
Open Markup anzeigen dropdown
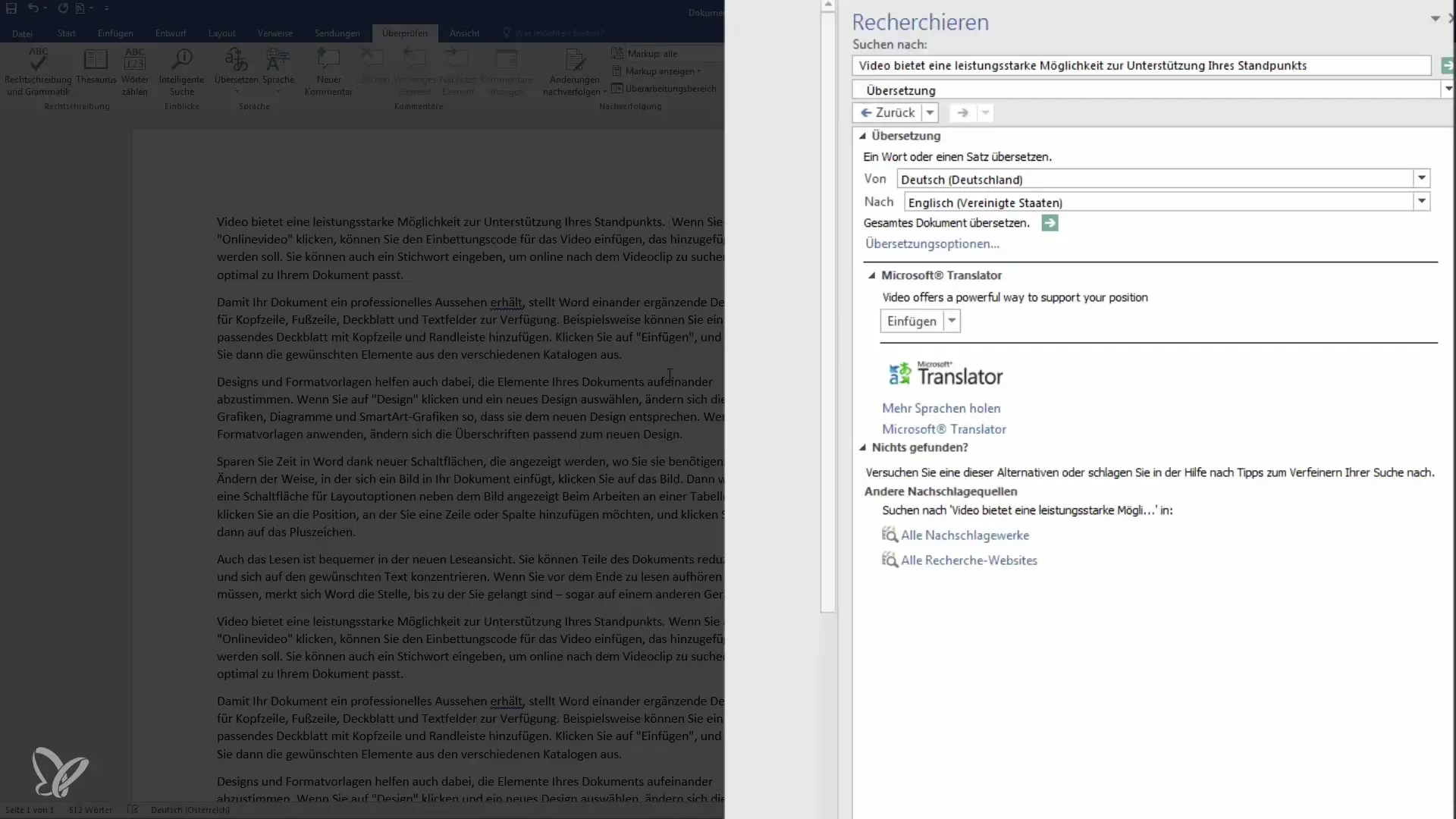657,71
